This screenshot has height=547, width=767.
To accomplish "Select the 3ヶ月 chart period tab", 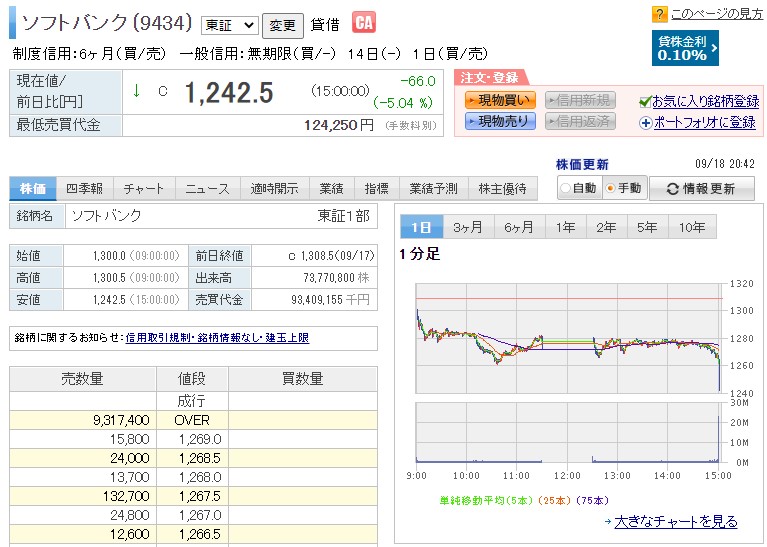I will 468,227.
